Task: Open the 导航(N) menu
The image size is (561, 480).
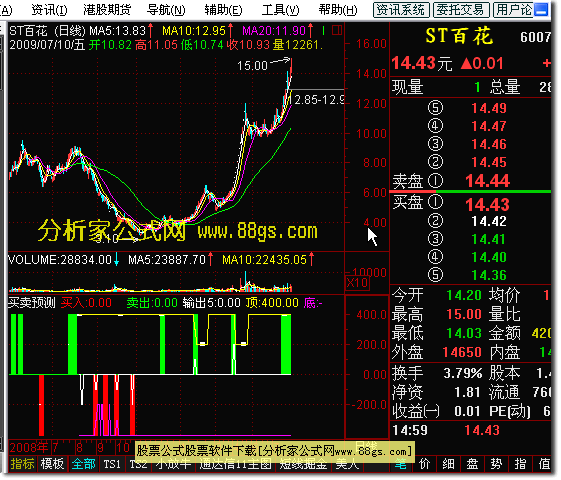Action: coord(166,10)
